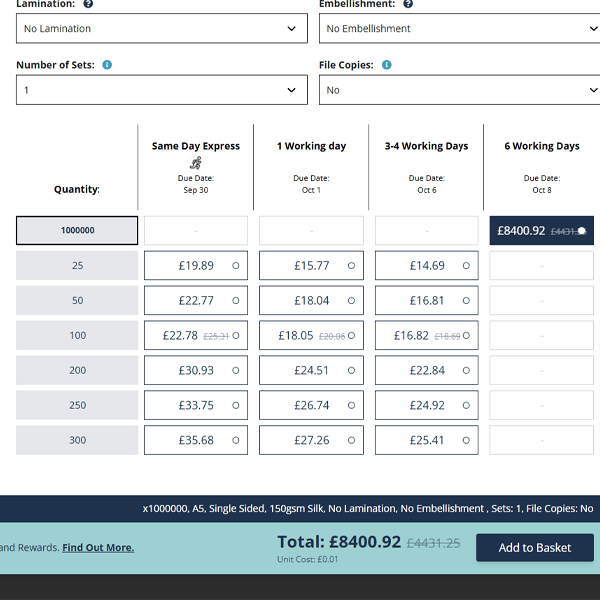Viewport: 600px width, 600px height.
Task: Select the £8400.92 6 Working Days option
Action: coord(541,230)
